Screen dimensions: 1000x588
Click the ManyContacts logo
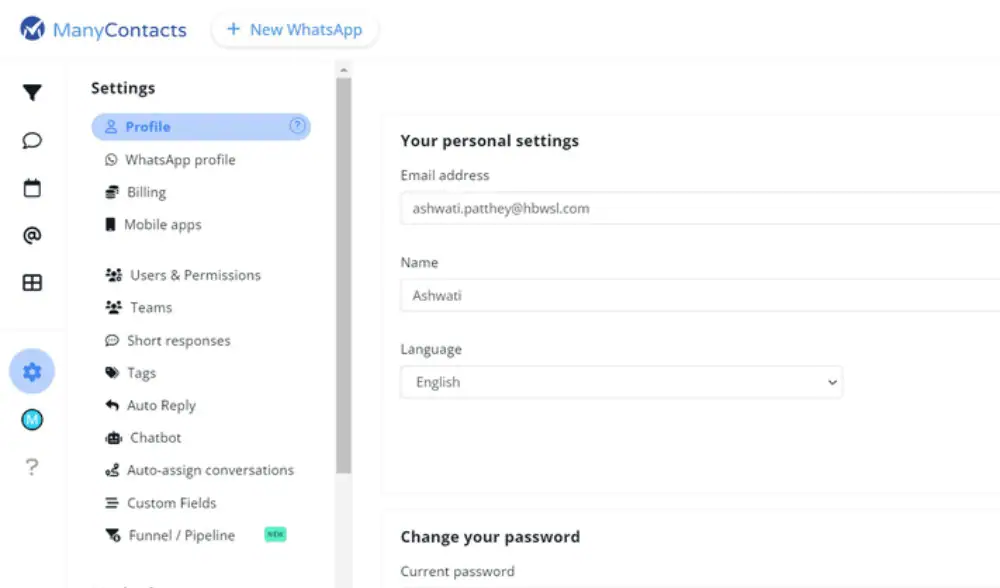click(104, 30)
